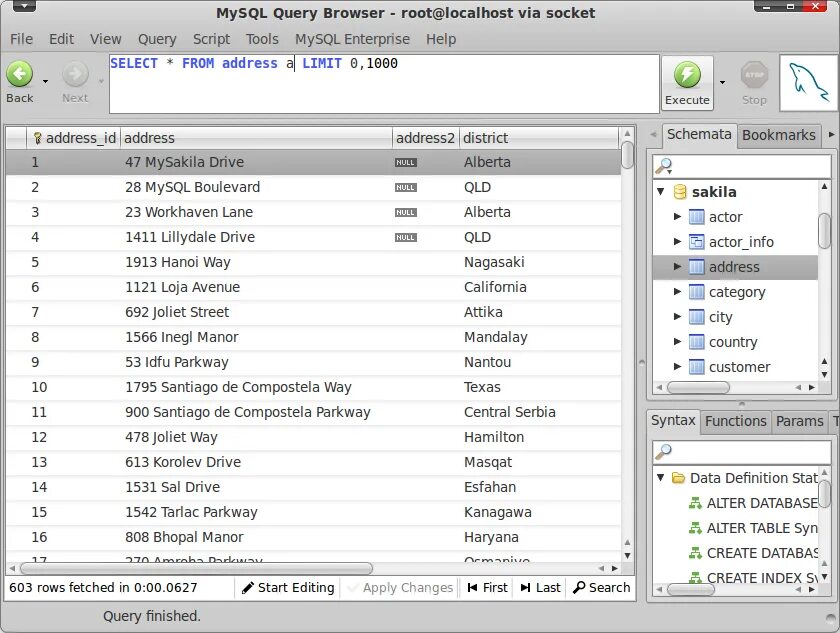Switch to the Functions tab
The width and height of the screenshot is (840, 633).
[736, 421]
